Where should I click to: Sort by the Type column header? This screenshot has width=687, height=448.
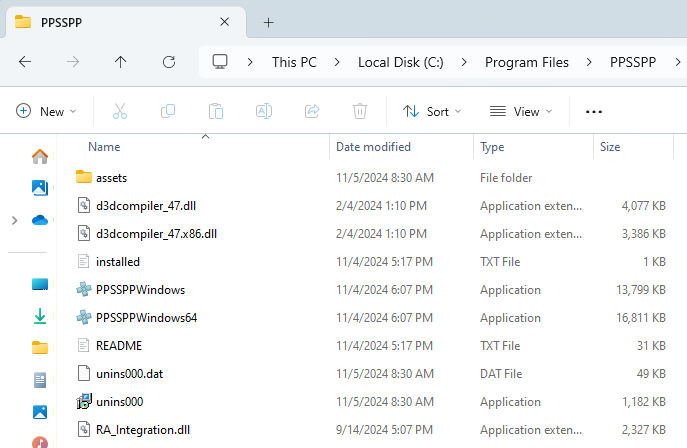(x=492, y=147)
